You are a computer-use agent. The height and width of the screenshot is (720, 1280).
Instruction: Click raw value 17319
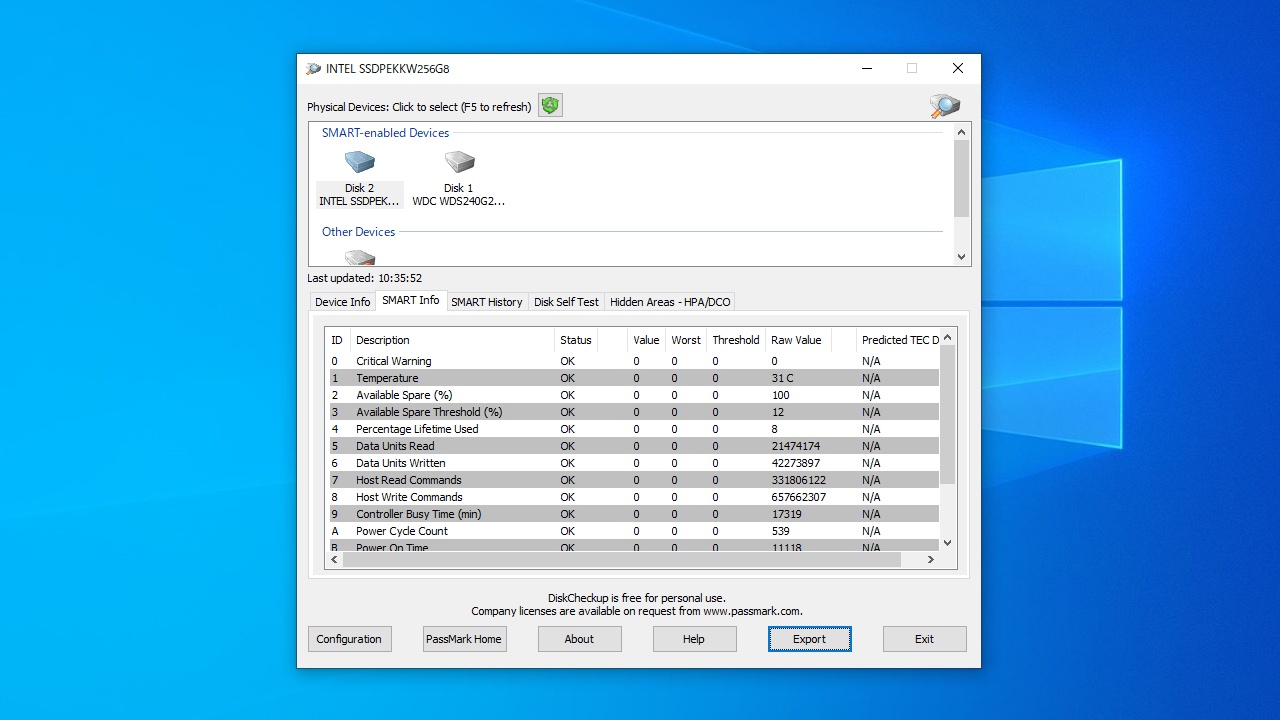click(786, 514)
